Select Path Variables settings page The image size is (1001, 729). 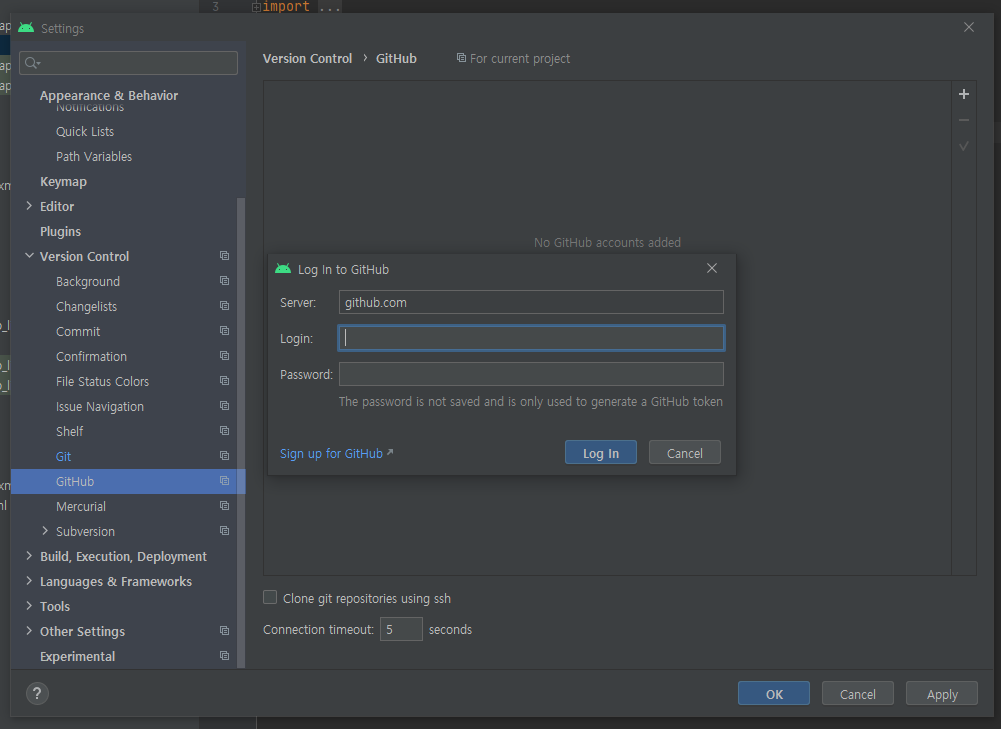(94, 156)
